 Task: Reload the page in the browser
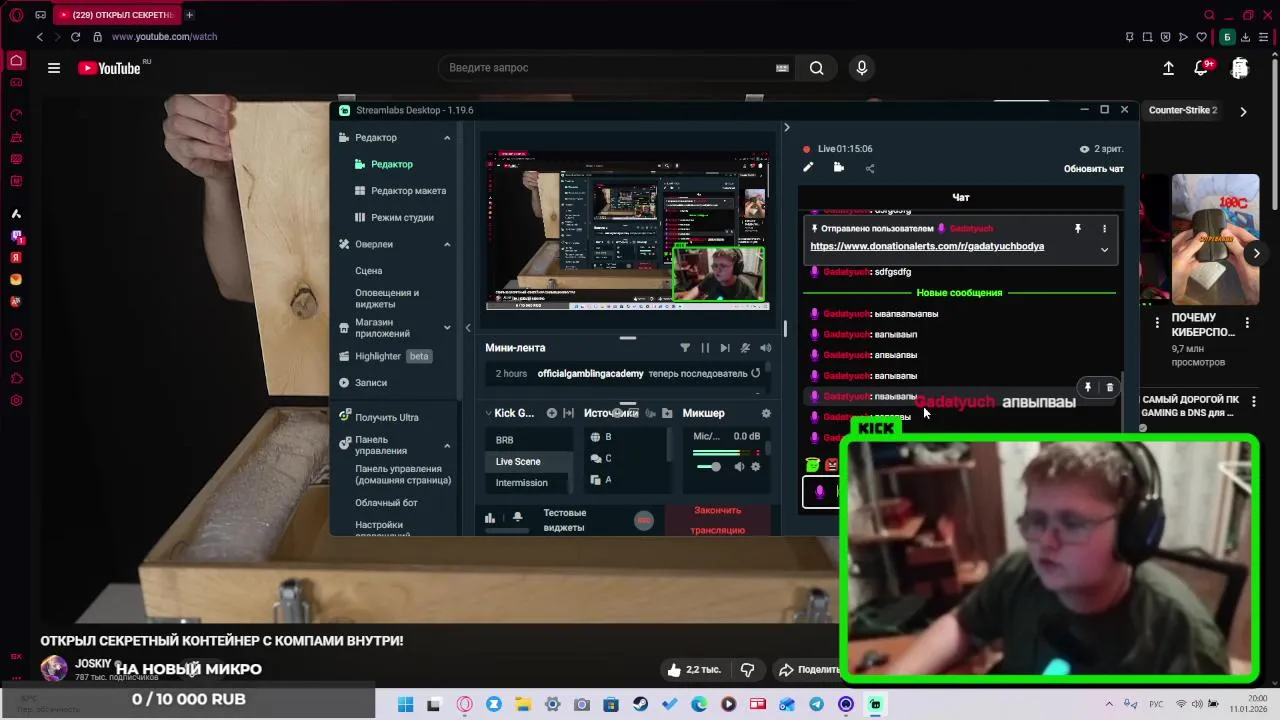pyautogui.click(x=75, y=37)
